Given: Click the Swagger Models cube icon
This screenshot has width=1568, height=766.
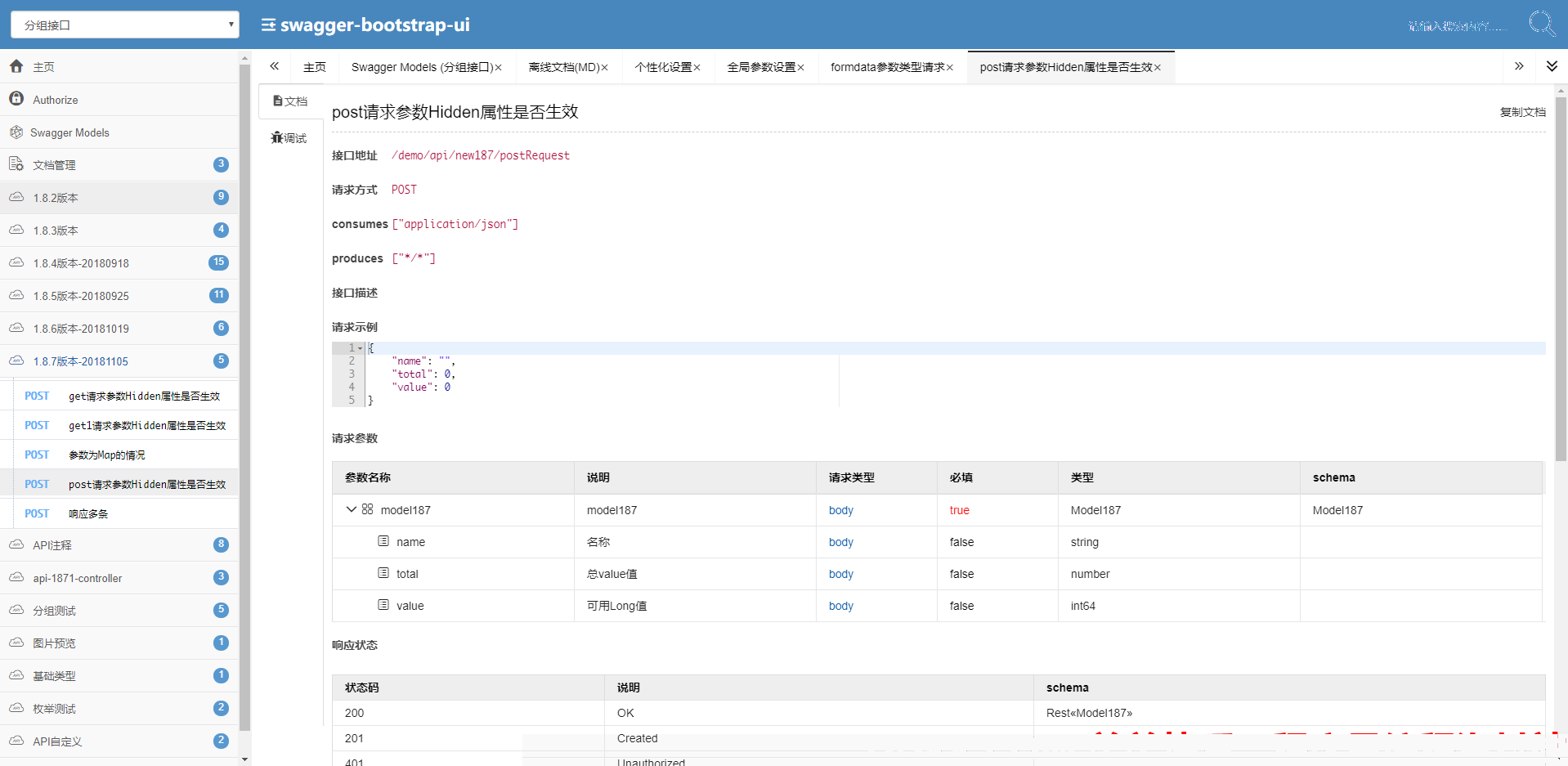Looking at the screenshot, I should pos(16,132).
